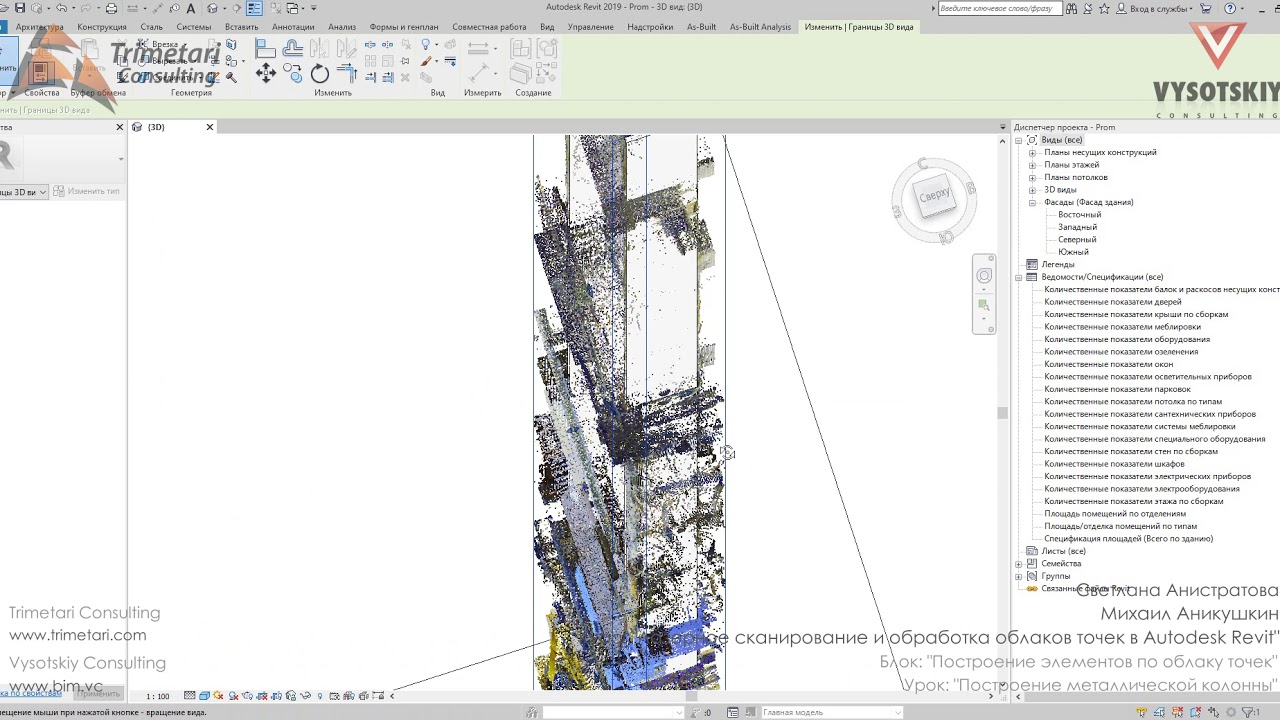Click the zoom region navigation icon
The width and height of the screenshot is (1280, 720).
tap(984, 305)
